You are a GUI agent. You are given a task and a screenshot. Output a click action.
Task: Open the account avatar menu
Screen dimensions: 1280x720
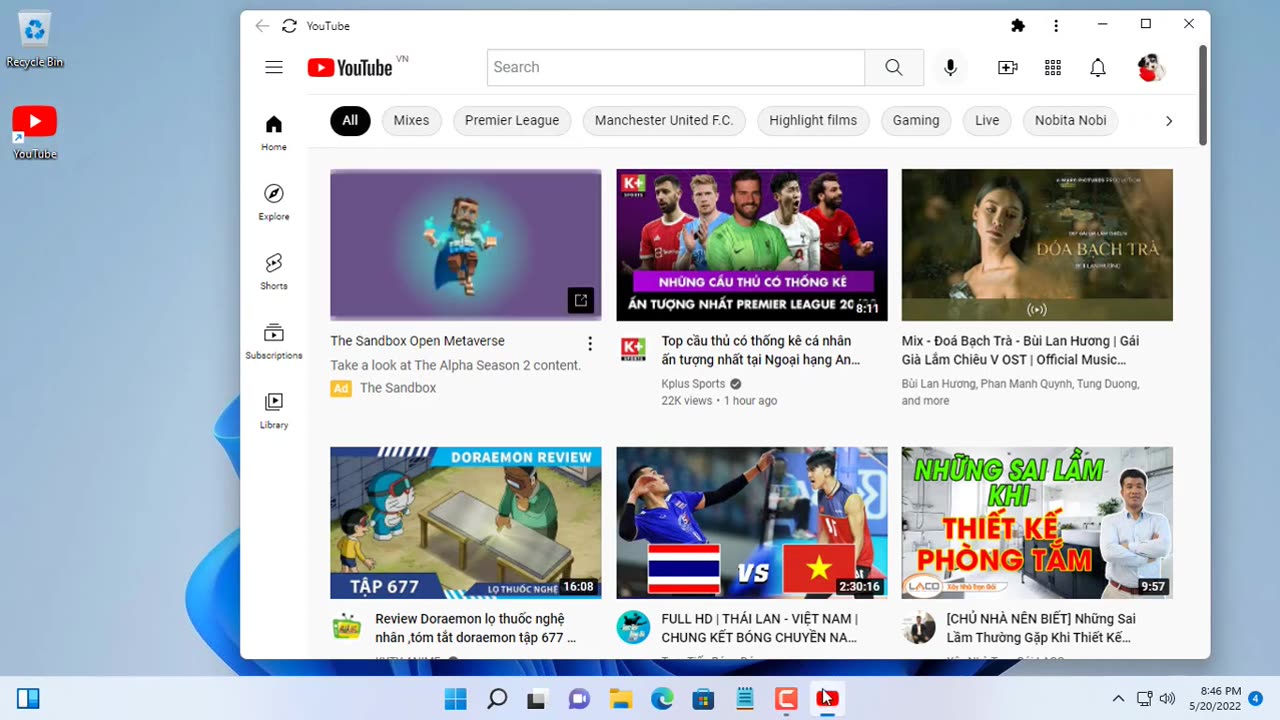click(x=1150, y=67)
